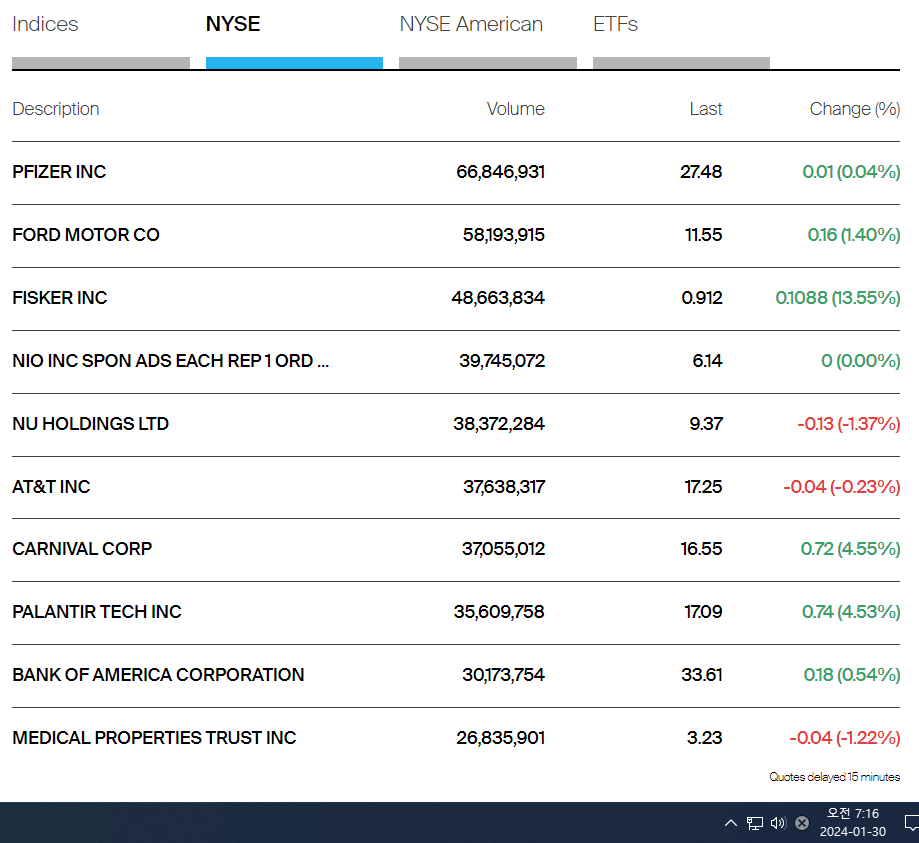Click Medical Properties last price 3.23
This screenshot has height=843, width=919.
pos(704,737)
